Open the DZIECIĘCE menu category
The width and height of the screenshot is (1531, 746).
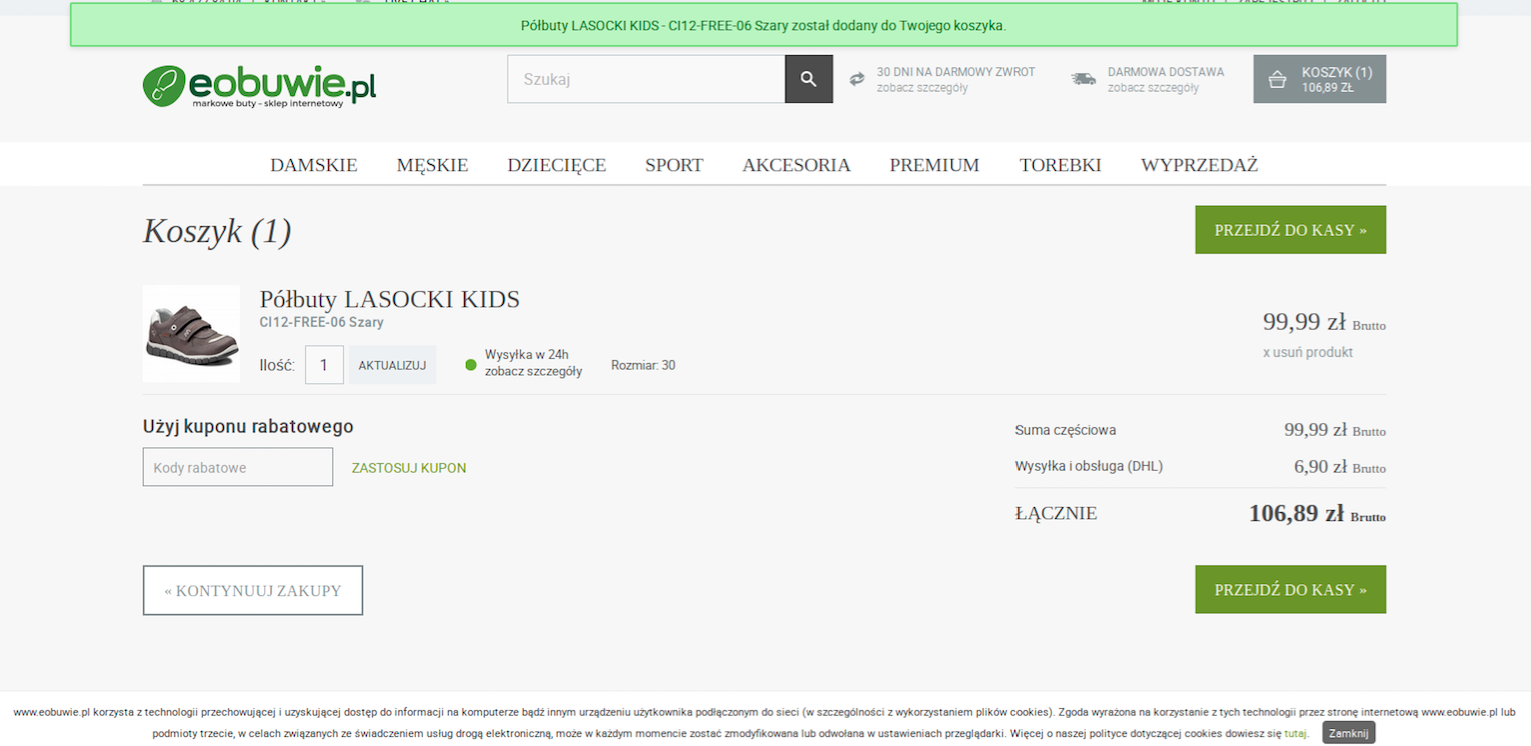point(556,165)
